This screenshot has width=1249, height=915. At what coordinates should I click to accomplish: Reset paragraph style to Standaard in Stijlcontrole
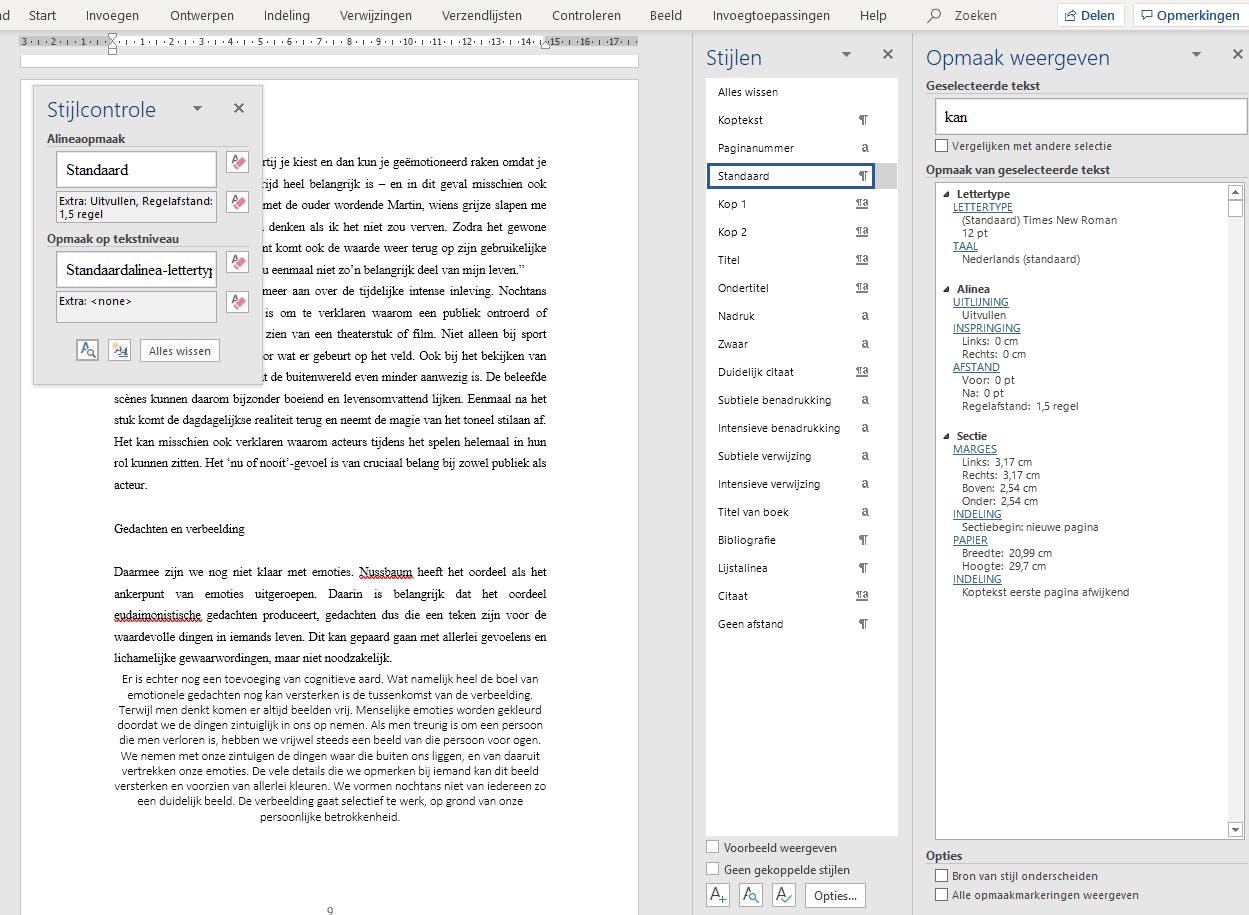point(237,162)
